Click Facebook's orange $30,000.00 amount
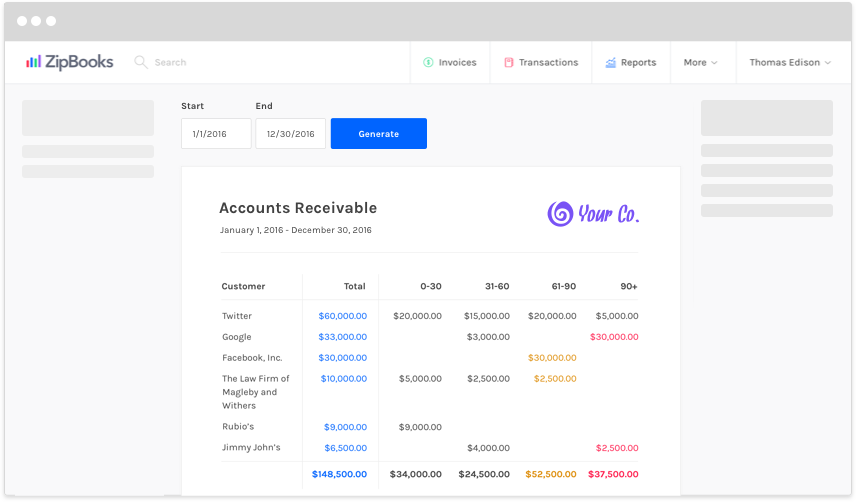Image resolution: width=856 pixels, height=502 pixels. 552,358
